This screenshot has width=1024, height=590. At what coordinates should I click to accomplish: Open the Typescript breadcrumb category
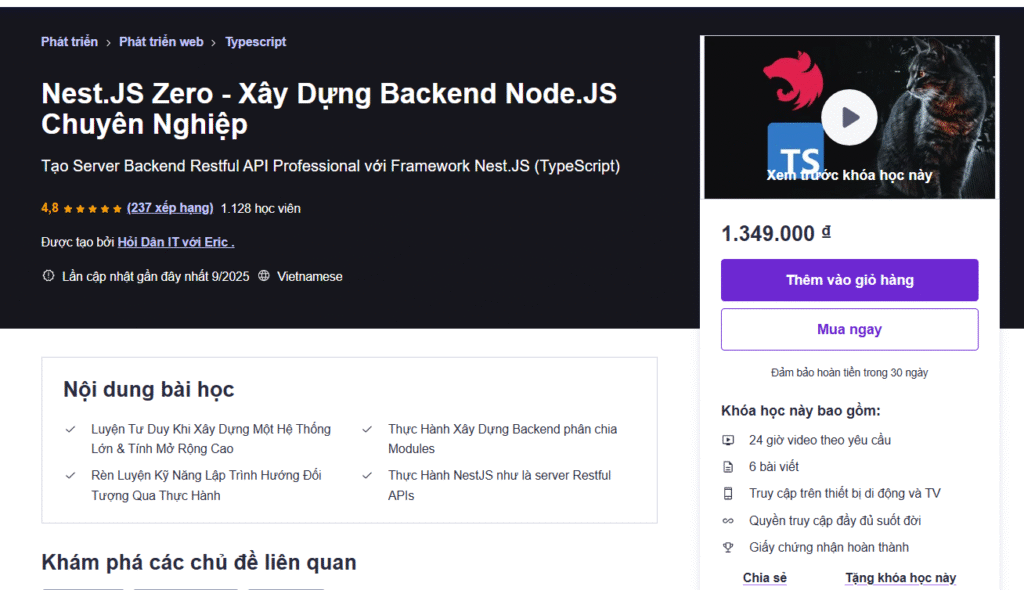pos(255,42)
